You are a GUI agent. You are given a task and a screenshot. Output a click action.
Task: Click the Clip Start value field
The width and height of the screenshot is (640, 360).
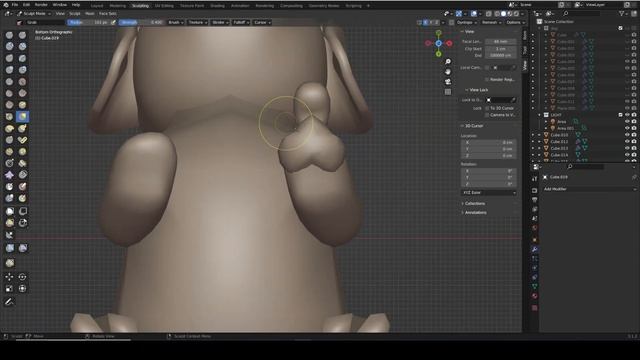pyautogui.click(x=500, y=49)
